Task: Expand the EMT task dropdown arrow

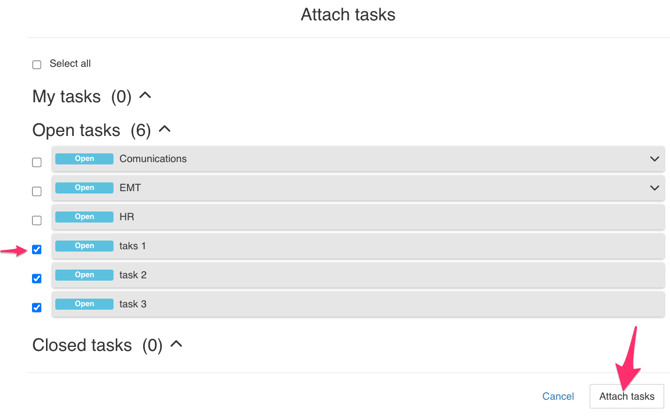Action: tap(654, 188)
